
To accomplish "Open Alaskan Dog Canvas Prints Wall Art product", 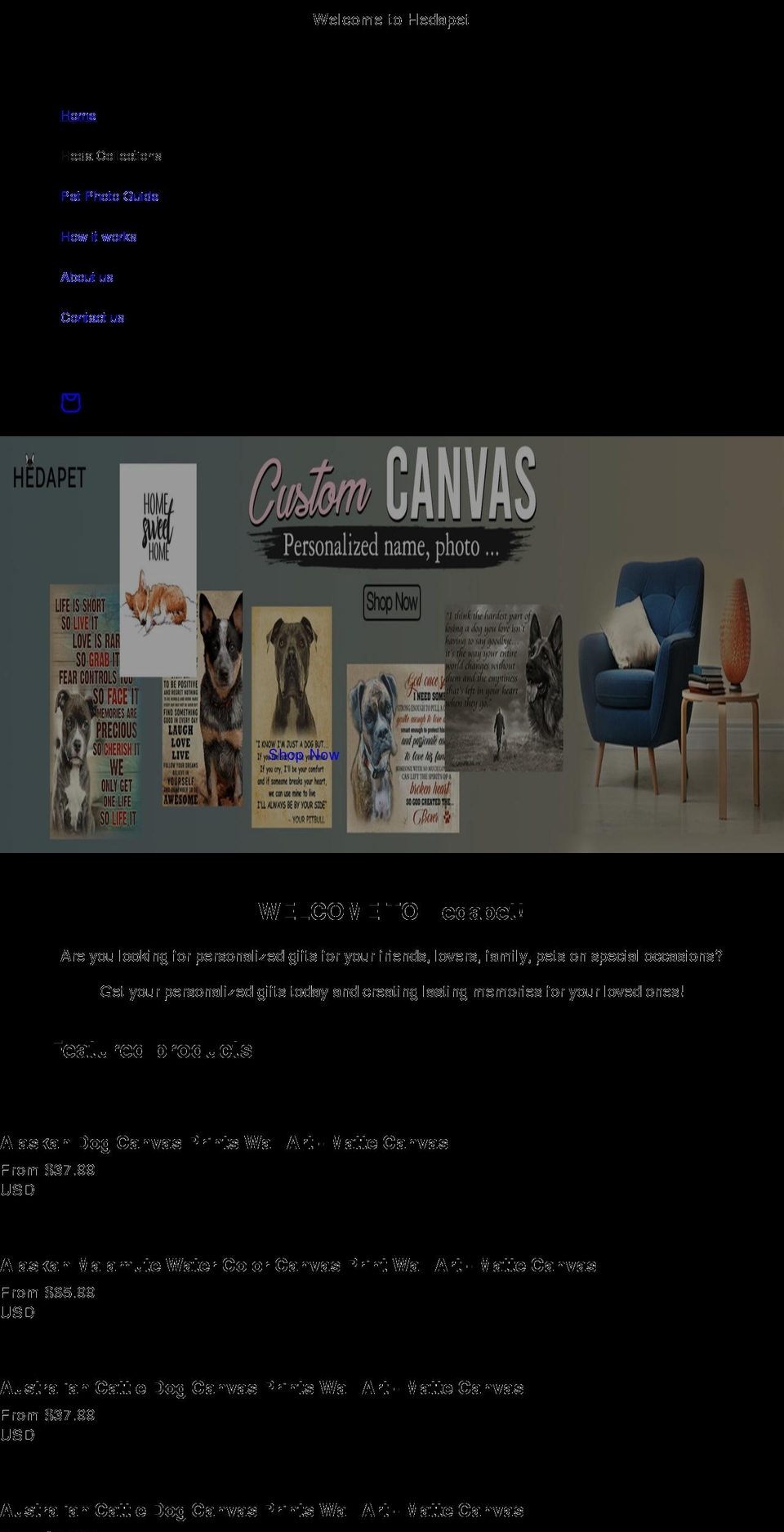I will (225, 1142).
